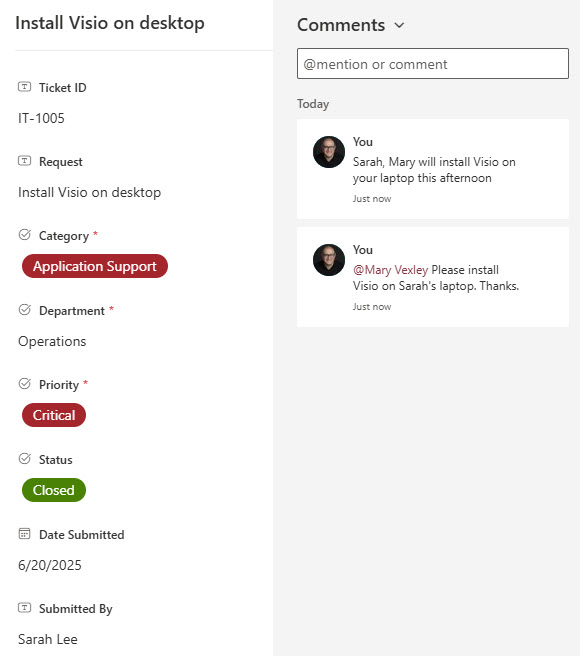Screen dimensions: 580x656
Task: Open the Application Support category pill
Action: click(95, 266)
